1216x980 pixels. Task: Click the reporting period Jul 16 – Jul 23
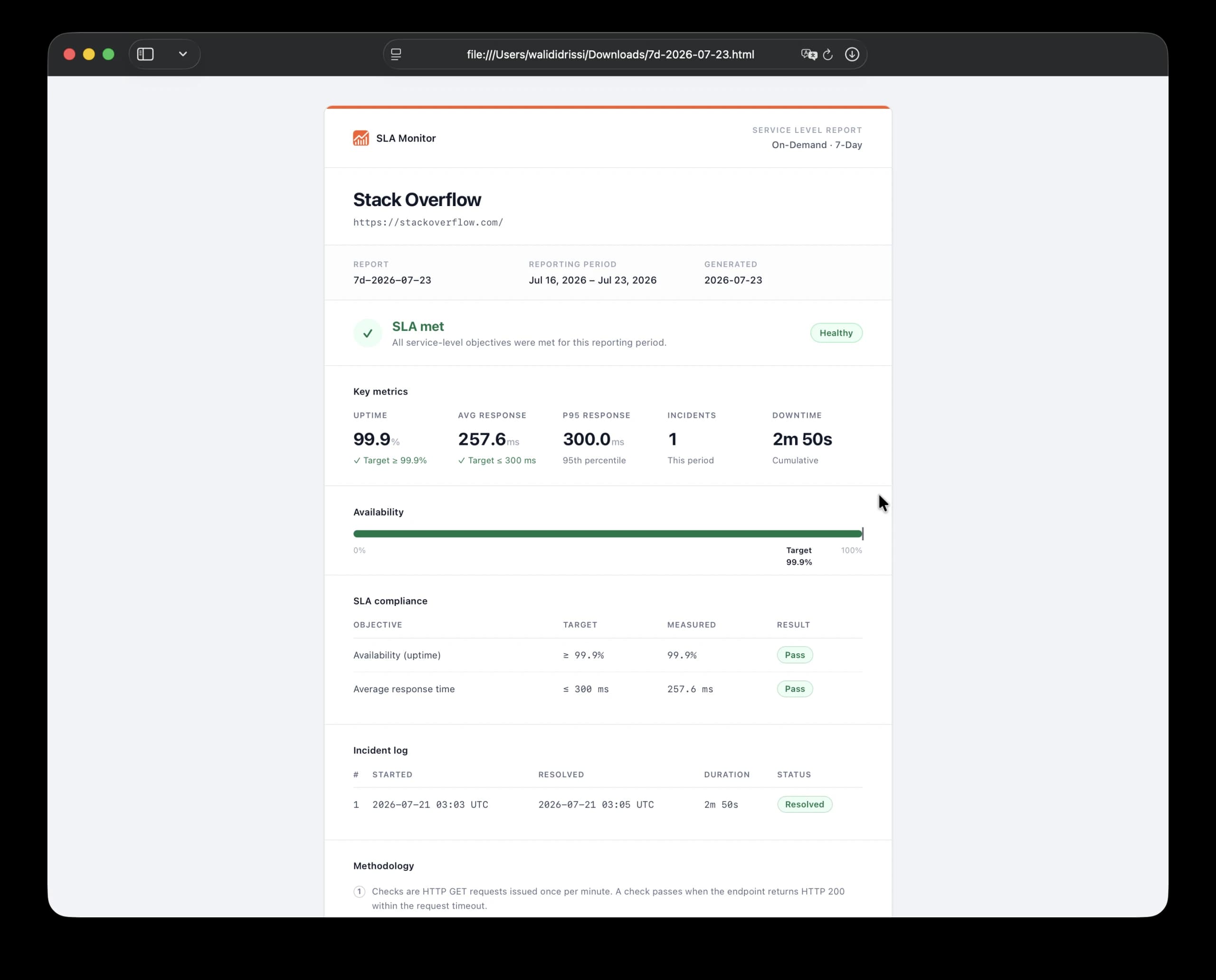(x=592, y=280)
